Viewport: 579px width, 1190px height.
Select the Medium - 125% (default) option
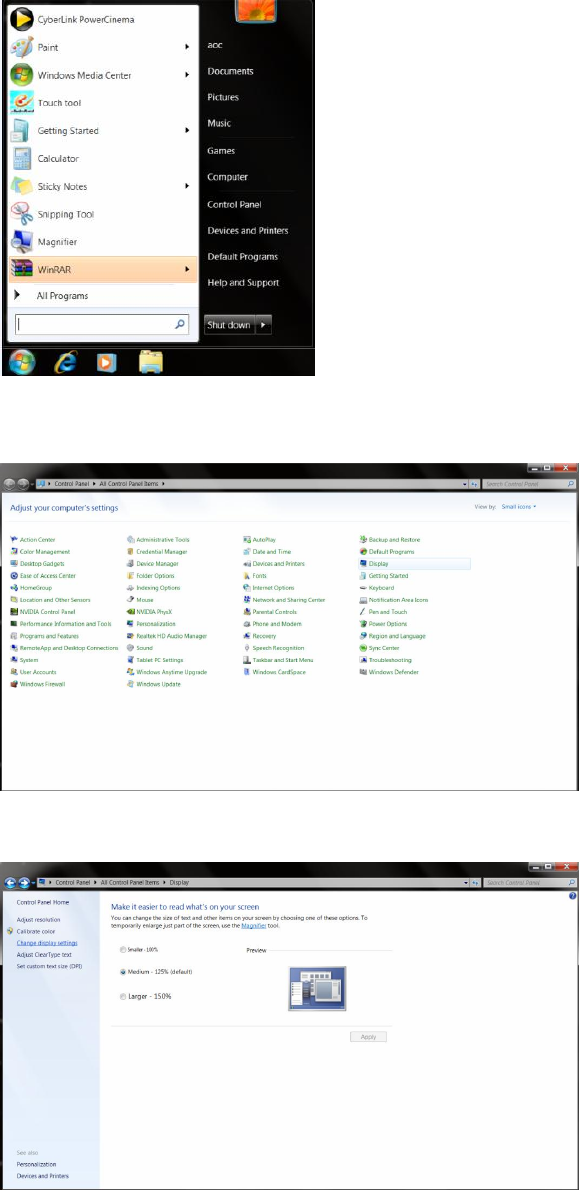coord(123,971)
